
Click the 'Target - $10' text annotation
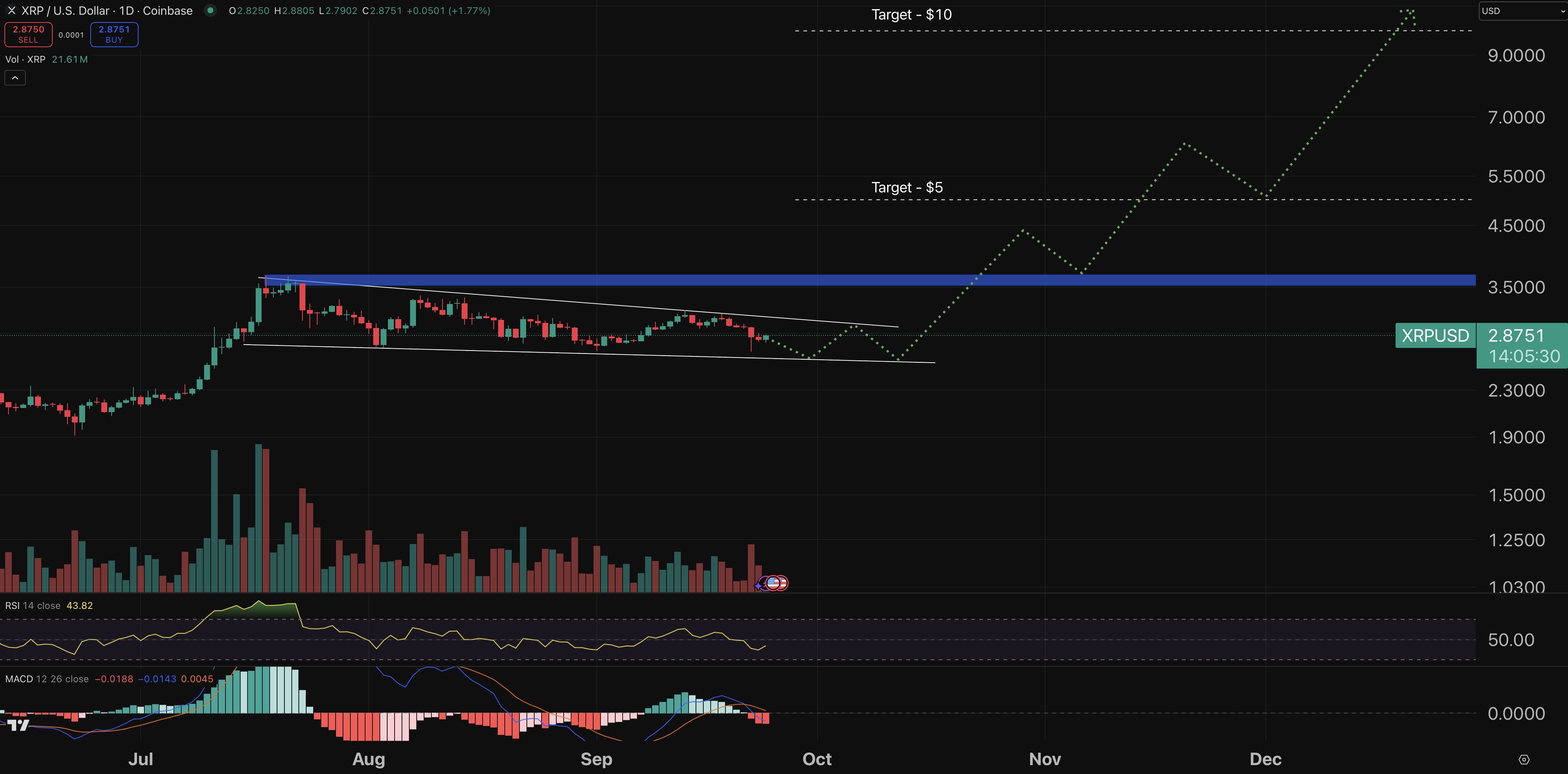tap(911, 15)
